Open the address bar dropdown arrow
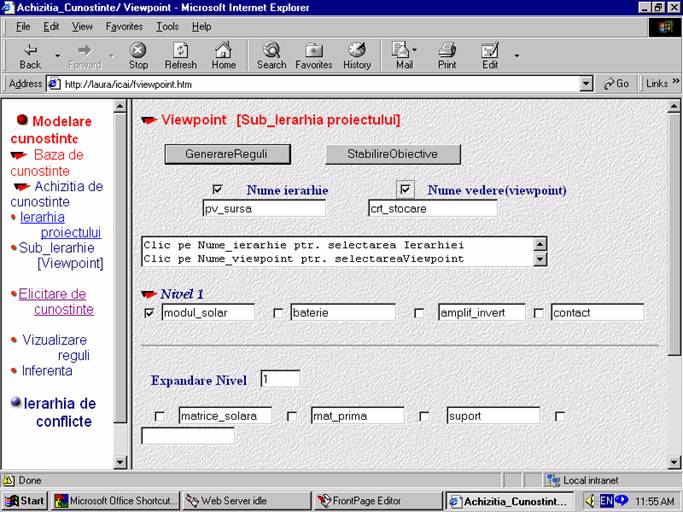The height and width of the screenshot is (512, 683). pyautogui.click(x=586, y=84)
